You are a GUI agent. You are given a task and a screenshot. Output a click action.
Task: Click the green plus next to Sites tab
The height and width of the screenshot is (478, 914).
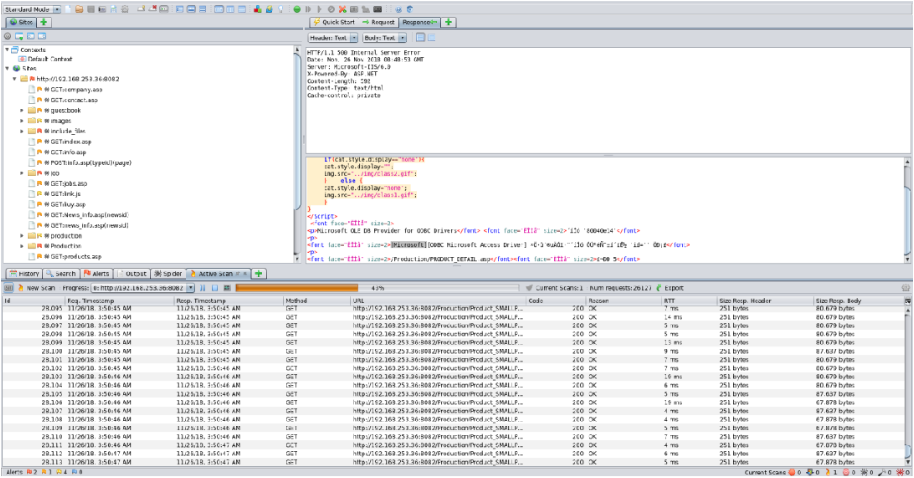pos(45,21)
